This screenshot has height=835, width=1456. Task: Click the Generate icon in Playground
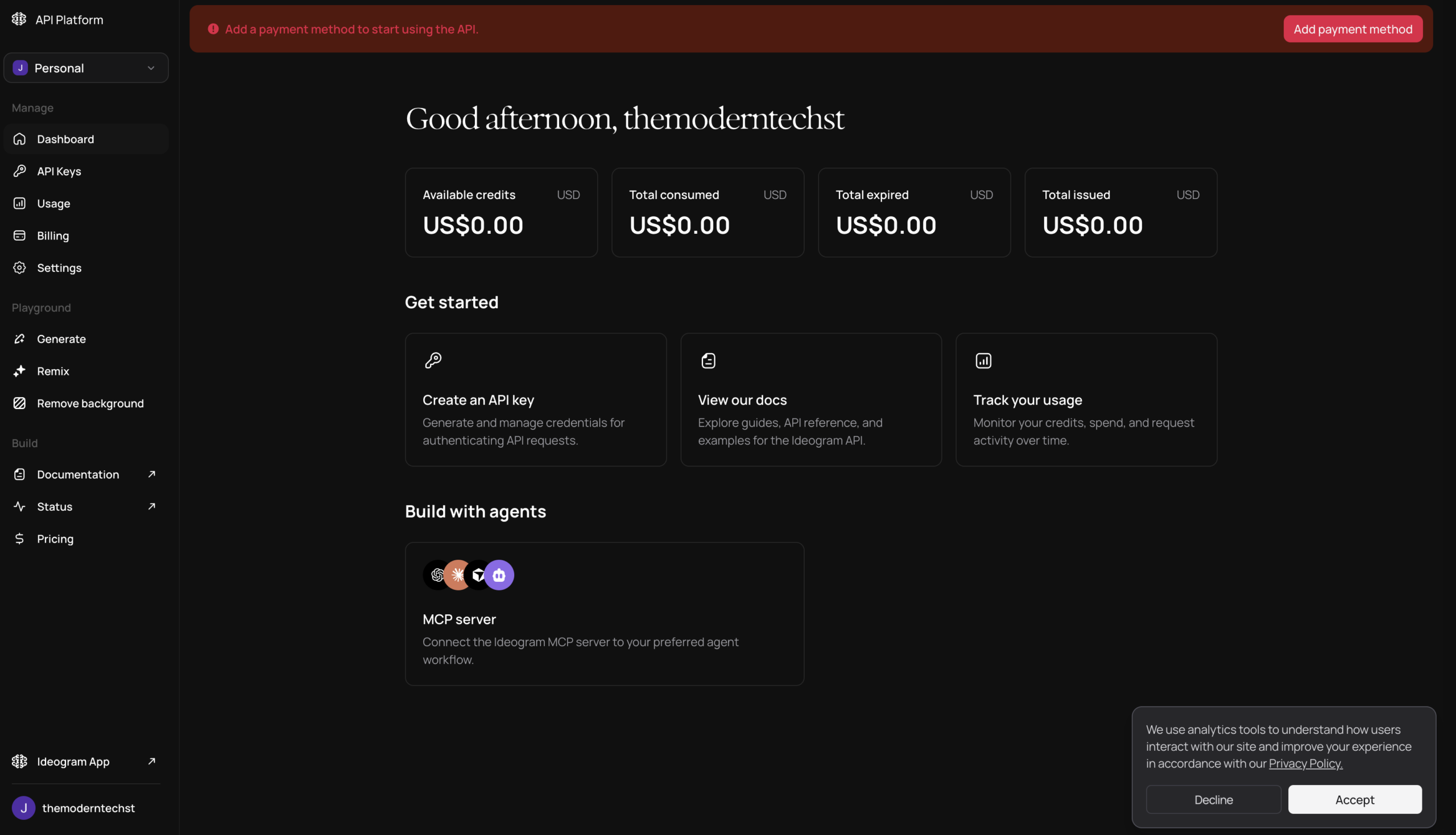[x=19, y=338]
